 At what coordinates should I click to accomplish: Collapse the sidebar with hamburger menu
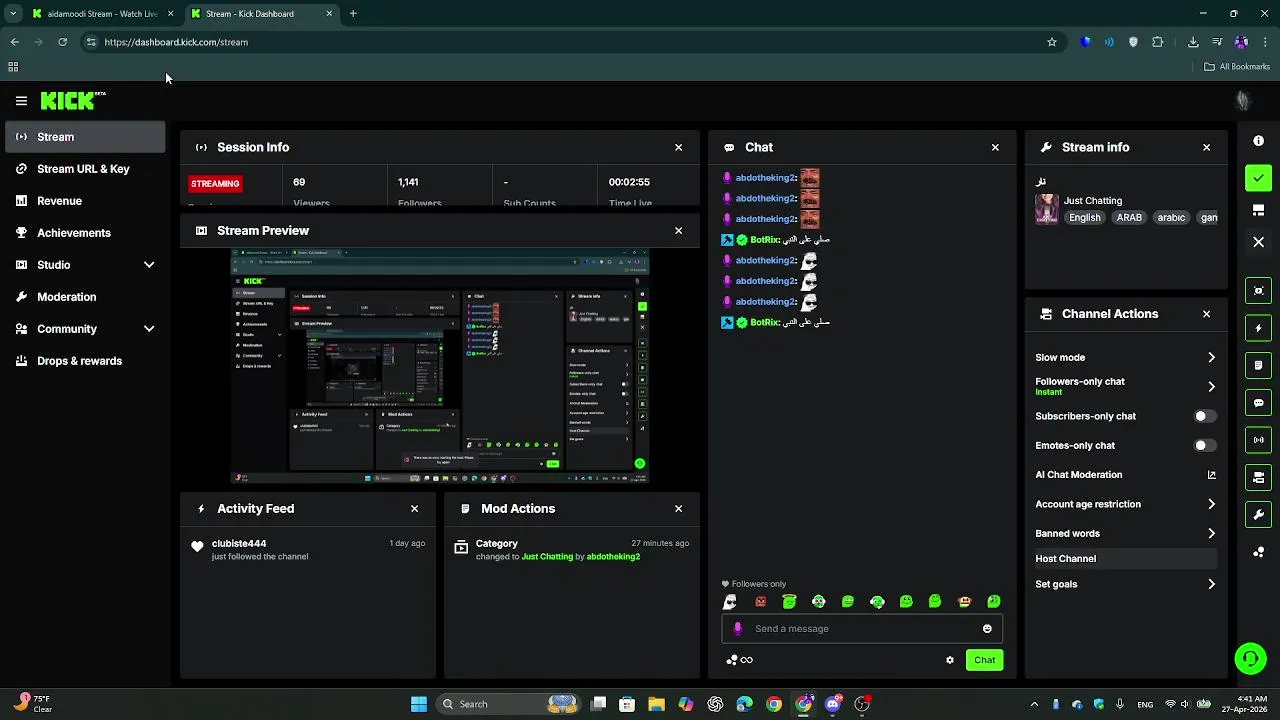click(x=21, y=101)
